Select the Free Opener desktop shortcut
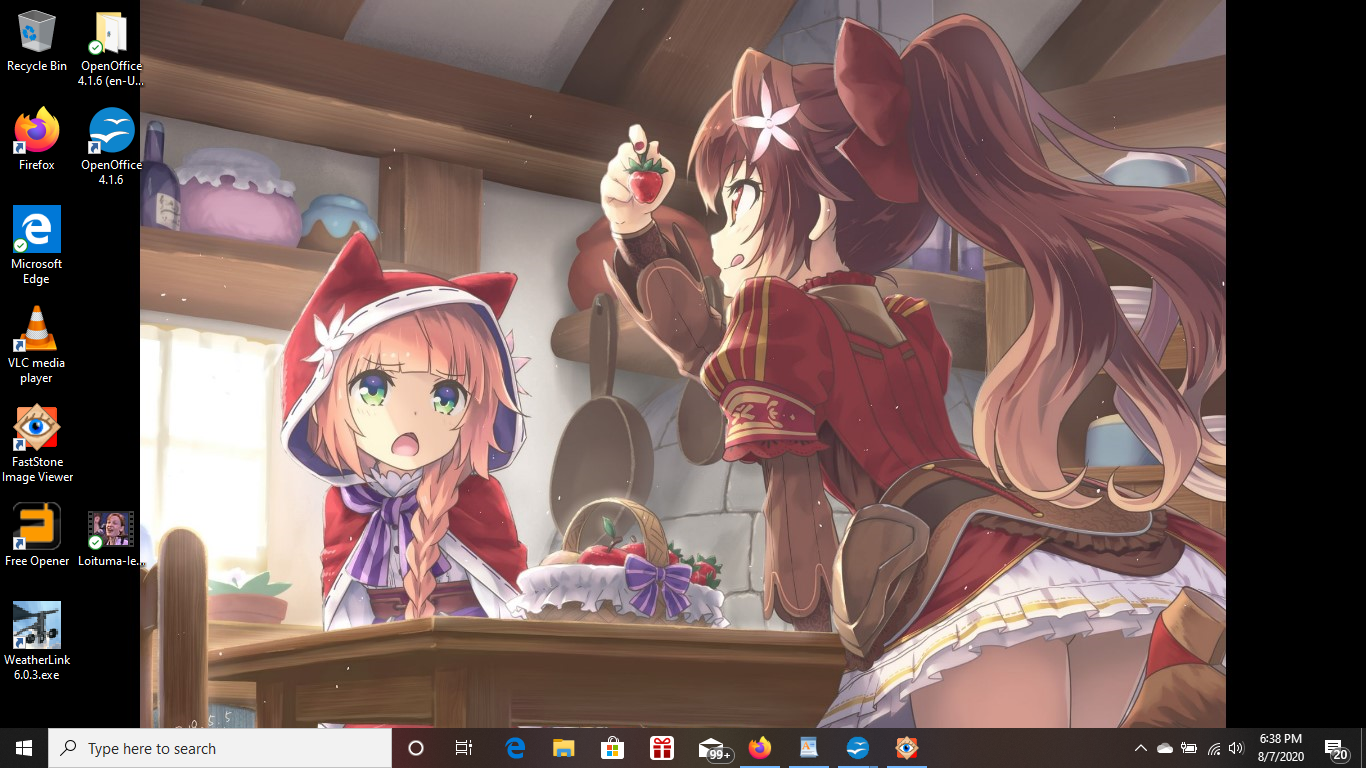1366x768 pixels. click(37, 535)
